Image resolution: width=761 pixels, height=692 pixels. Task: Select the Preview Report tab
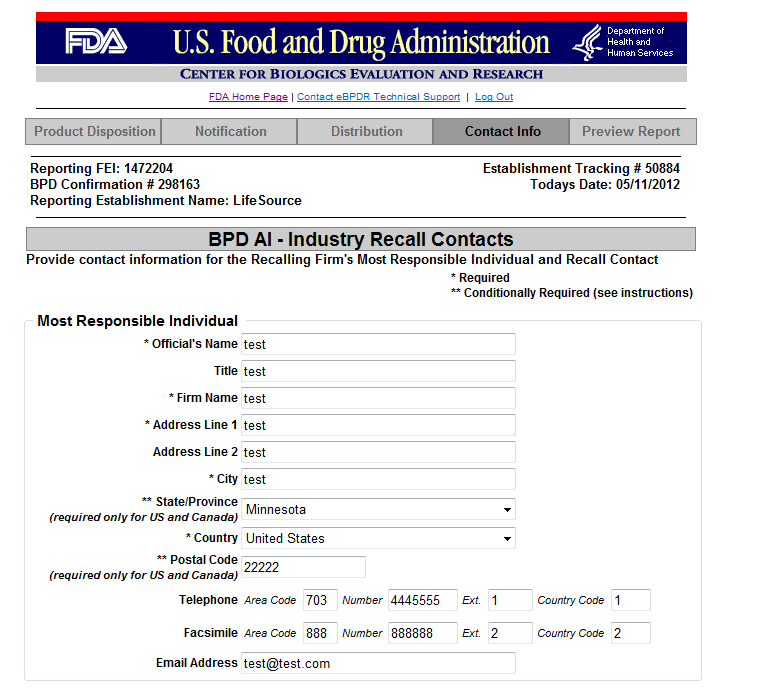(x=631, y=131)
